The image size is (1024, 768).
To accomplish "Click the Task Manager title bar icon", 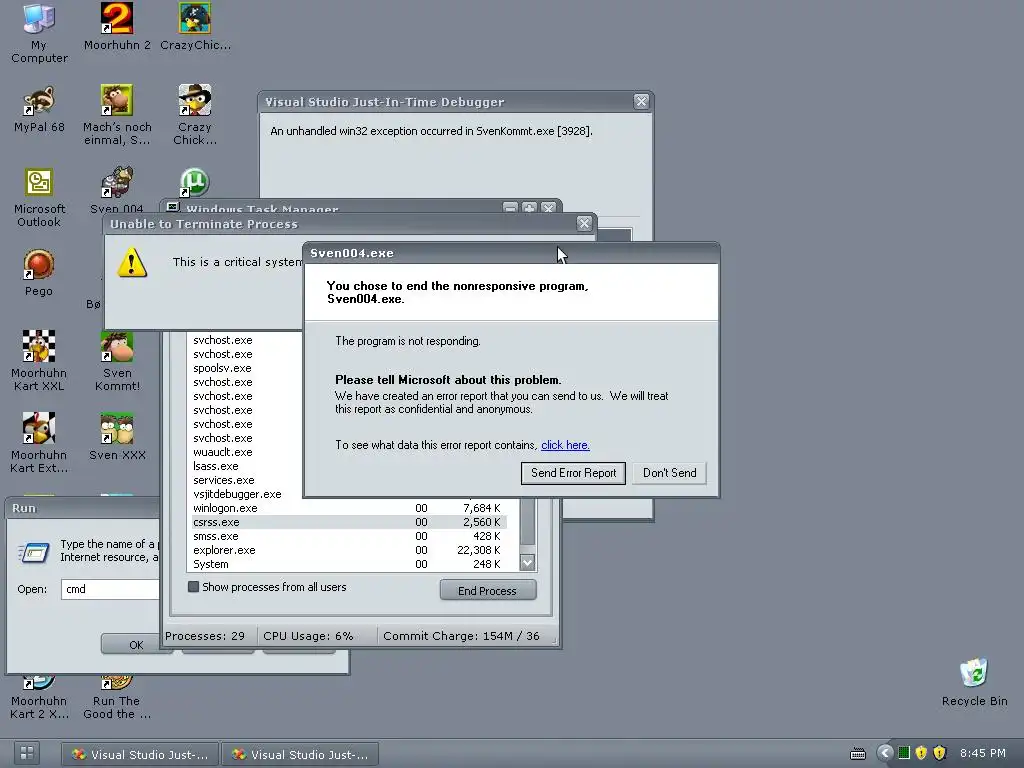I will (x=172, y=207).
